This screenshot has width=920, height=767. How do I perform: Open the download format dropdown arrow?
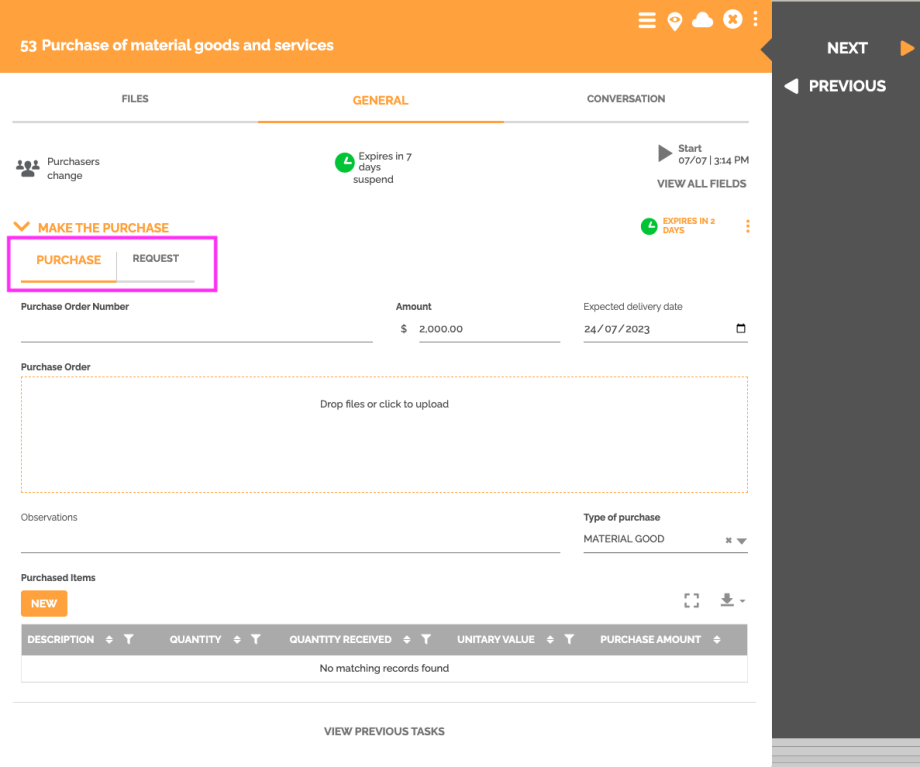pyautogui.click(x=741, y=600)
